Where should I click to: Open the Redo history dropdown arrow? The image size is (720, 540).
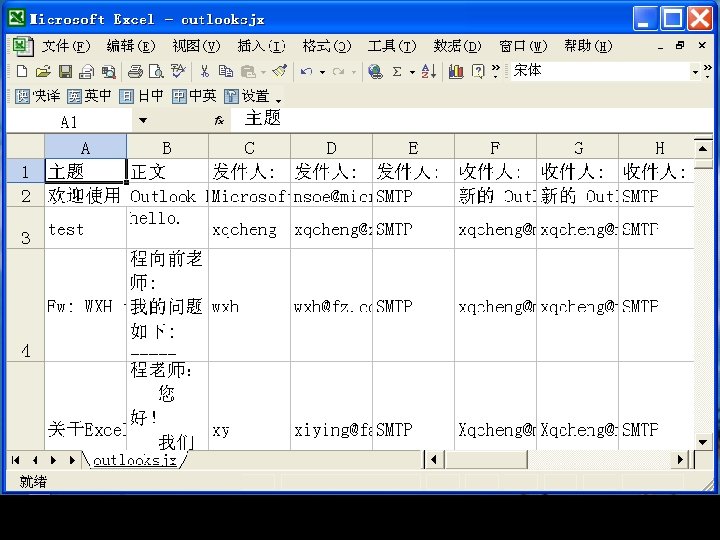click(354, 72)
